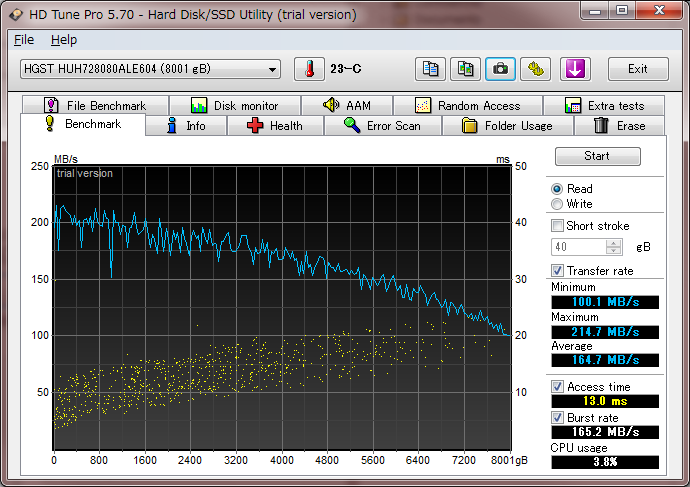Open the File menu
690x487 pixels.
coord(24,40)
